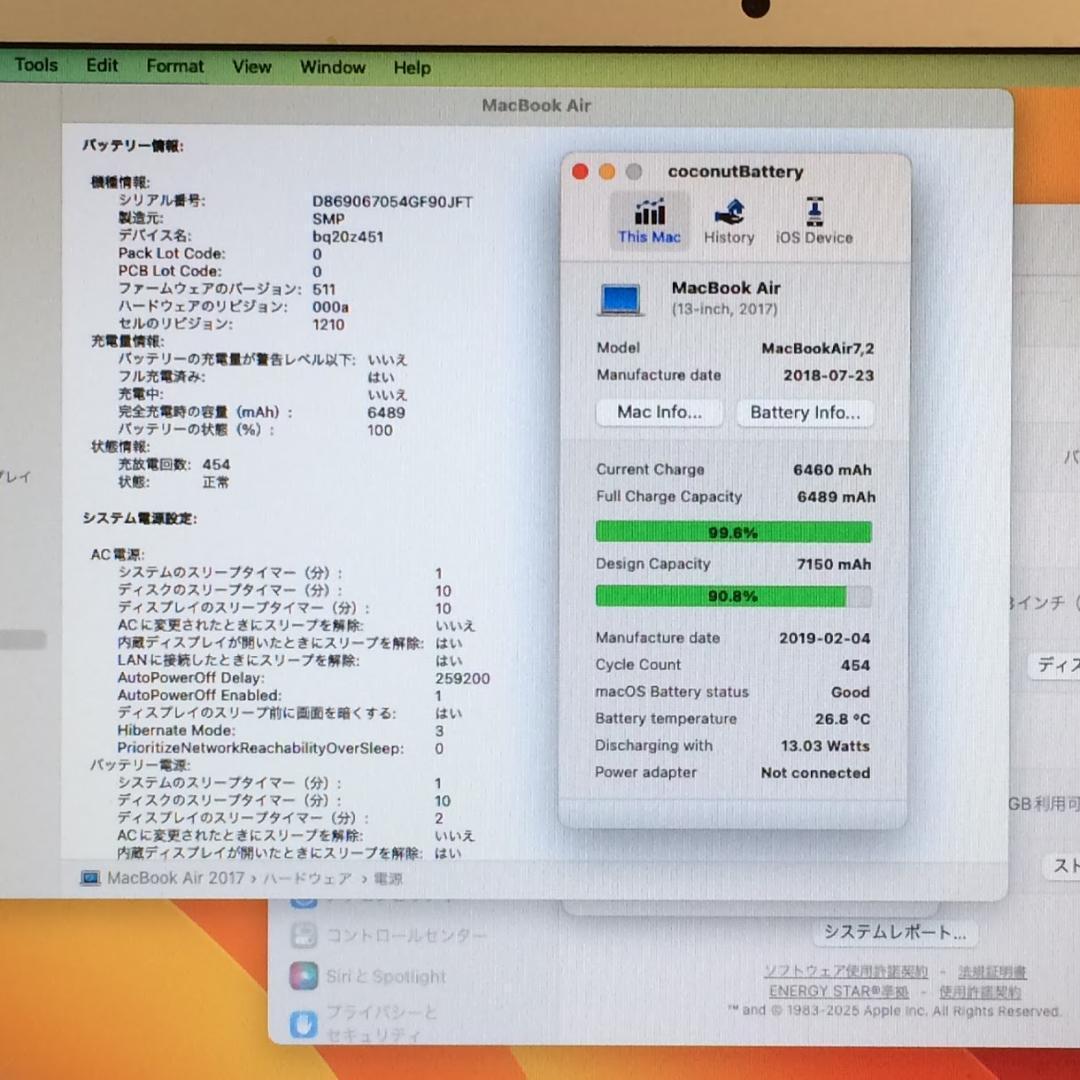This screenshot has height=1080, width=1080.
Task: Click the コントロールセンター sidebar icon
Action: tap(304, 935)
